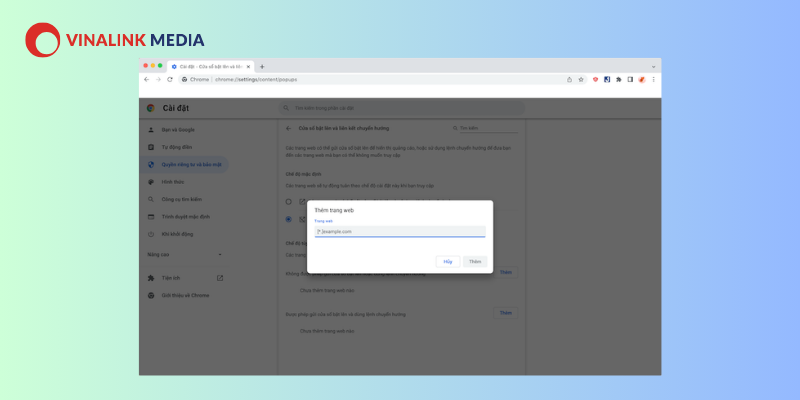Image resolution: width=800 pixels, height=400 pixels.
Task: Click the clipboard icon beside Tự động điền
Action: [x=151, y=147]
